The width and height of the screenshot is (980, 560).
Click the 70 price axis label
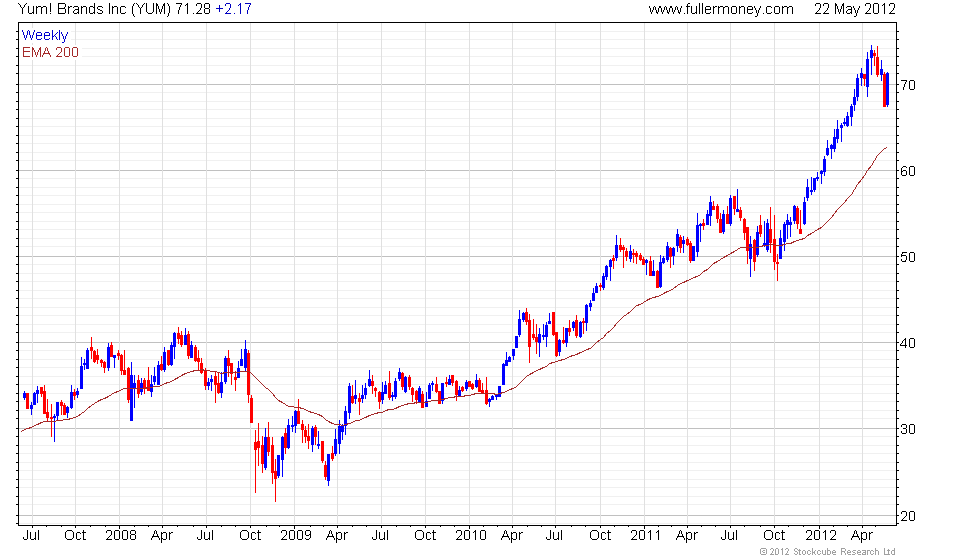908,85
